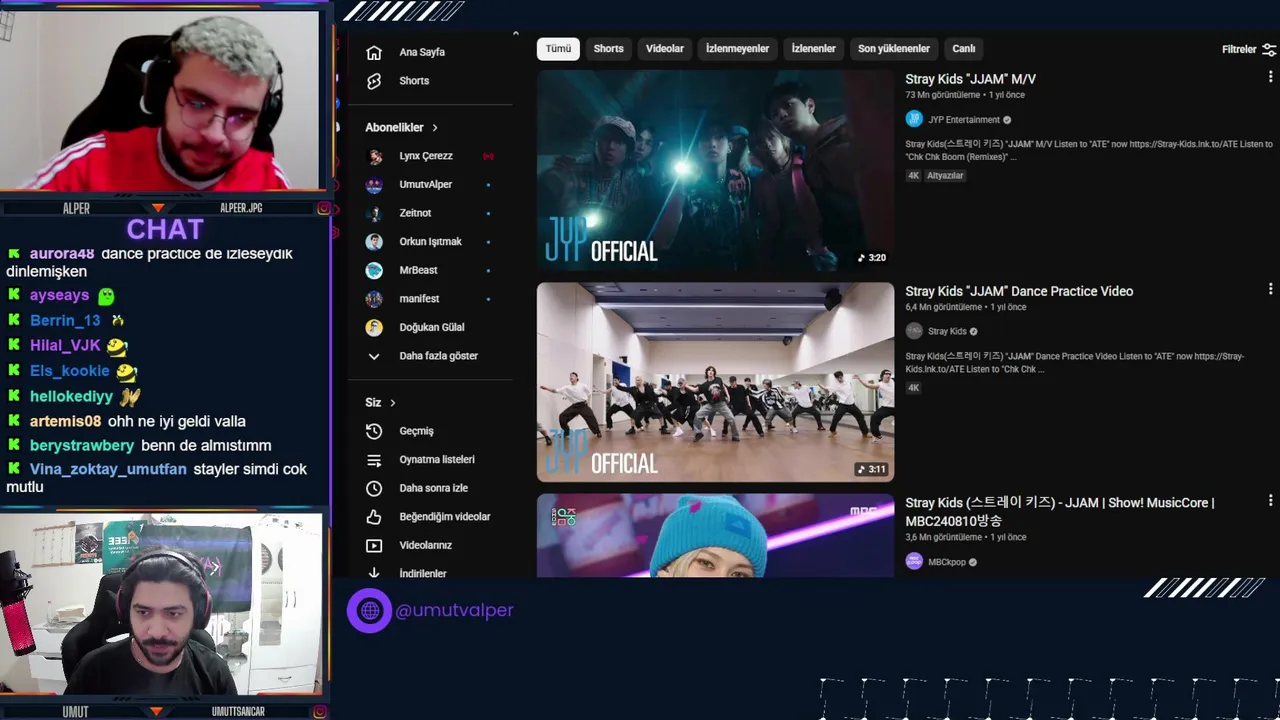Image resolution: width=1280 pixels, height=720 pixels.
Task: Click chat username Berrin_13
Action: pos(65,320)
